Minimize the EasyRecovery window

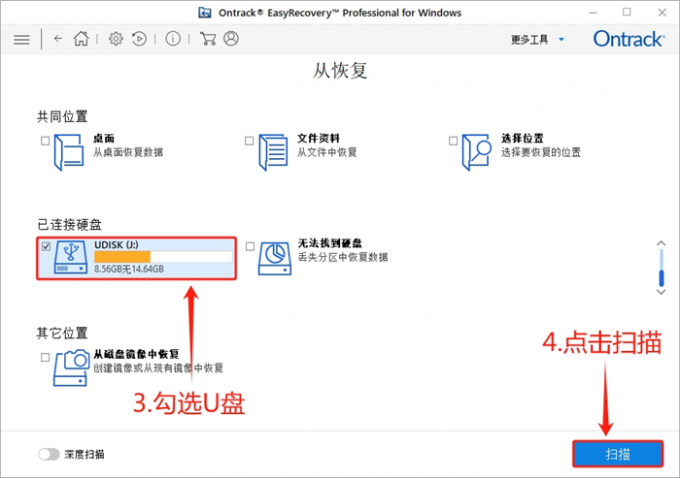coord(593,13)
